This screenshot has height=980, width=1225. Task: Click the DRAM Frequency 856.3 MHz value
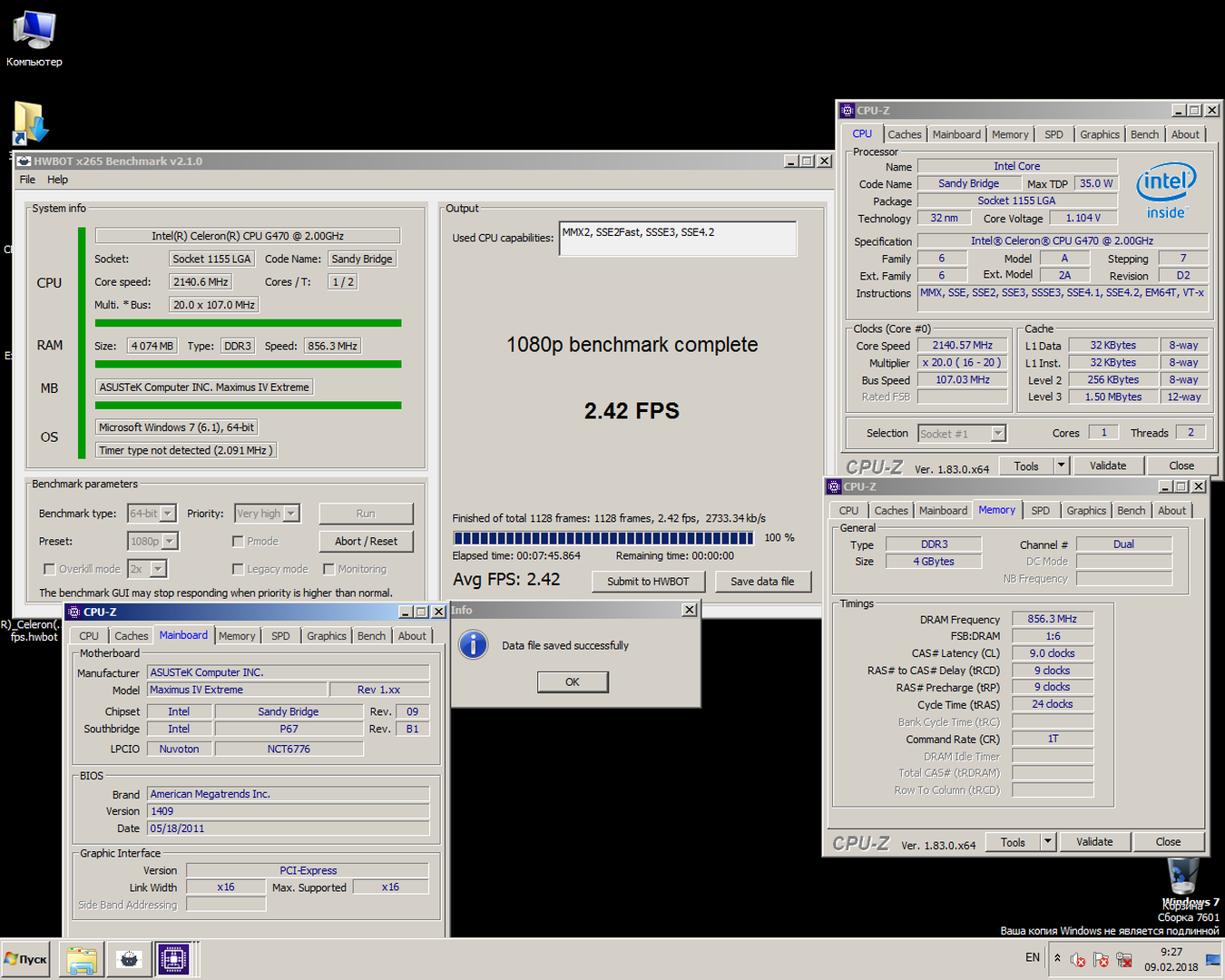click(x=1053, y=619)
